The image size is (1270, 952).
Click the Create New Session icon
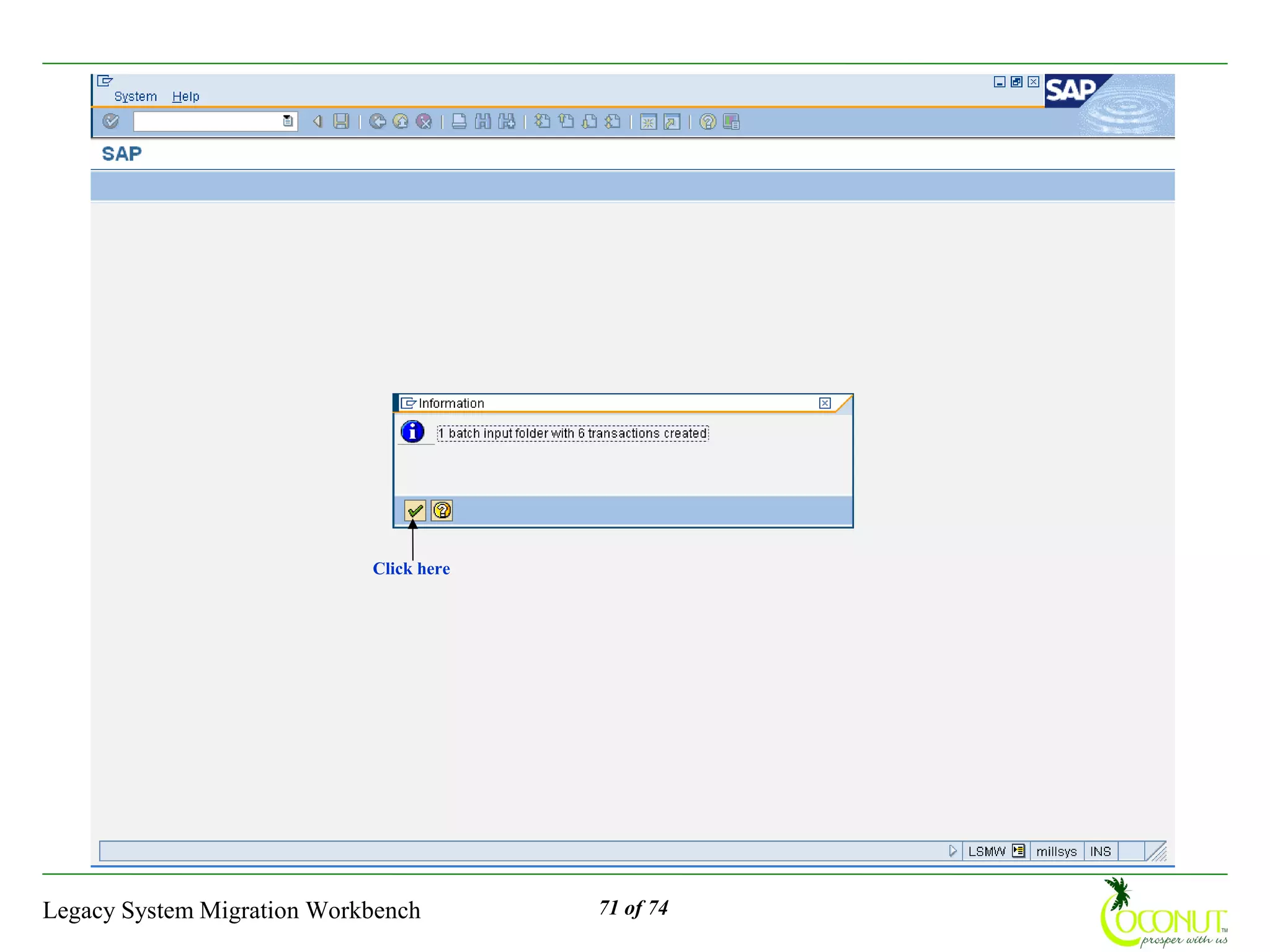(x=648, y=122)
